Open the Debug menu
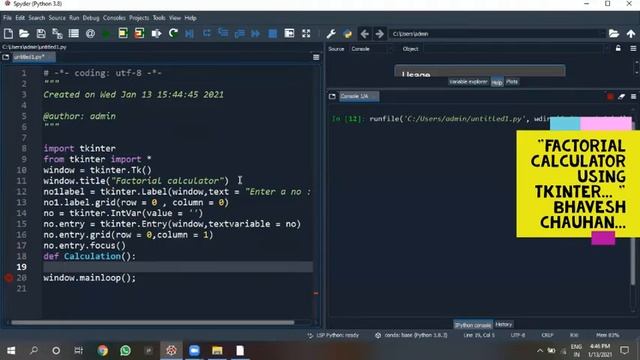The width and height of the screenshot is (640, 360). (x=91, y=18)
